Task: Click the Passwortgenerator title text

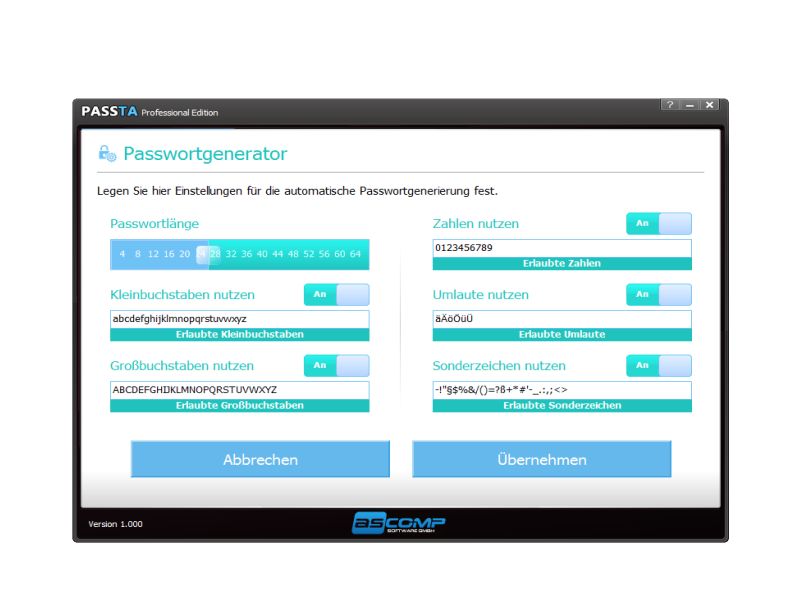Action: [x=205, y=154]
